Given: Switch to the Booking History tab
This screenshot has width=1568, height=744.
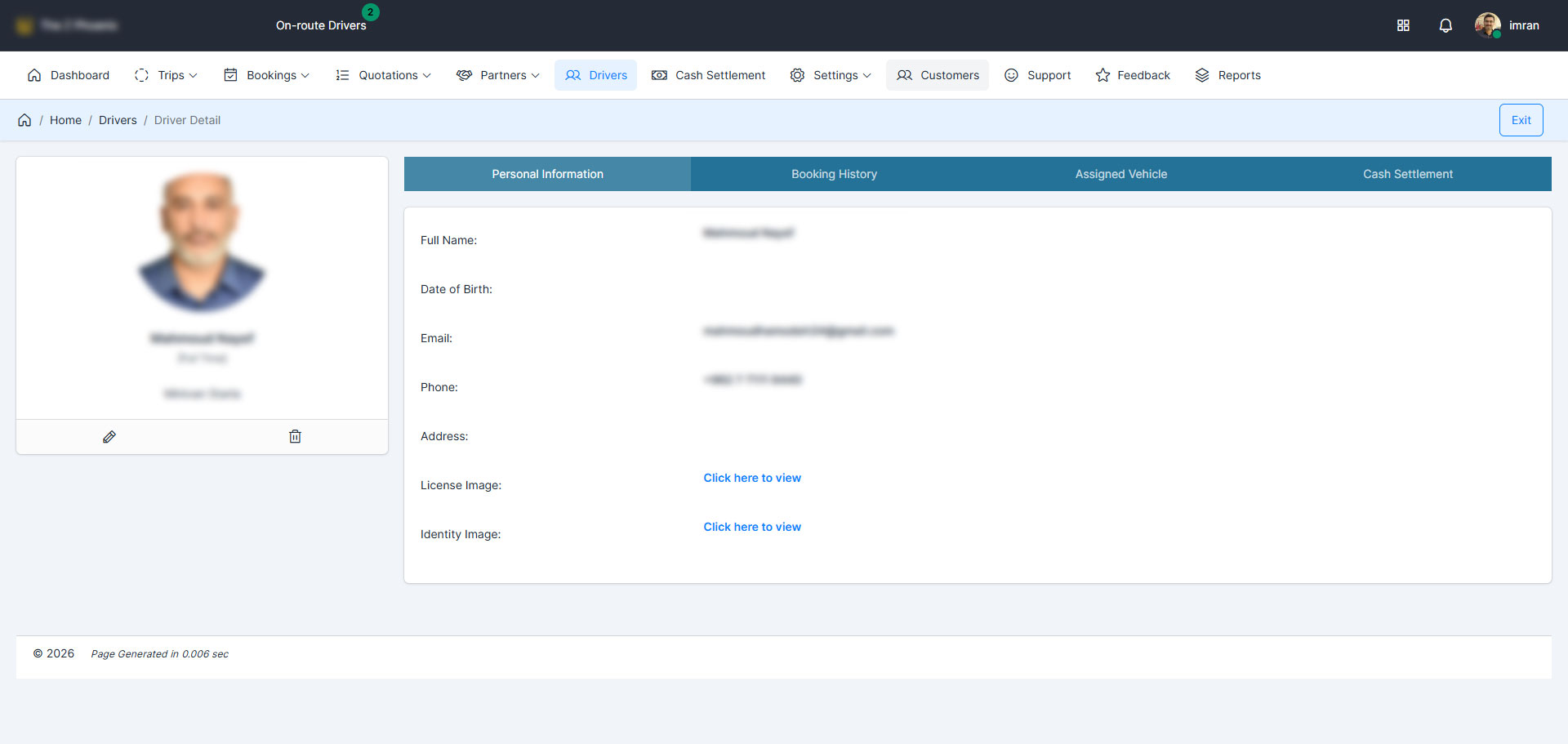Looking at the screenshot, I should click(834, 174).
